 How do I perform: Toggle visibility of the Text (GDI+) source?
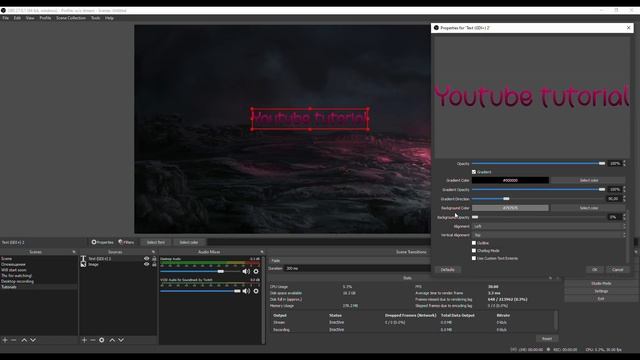[147, 258]
